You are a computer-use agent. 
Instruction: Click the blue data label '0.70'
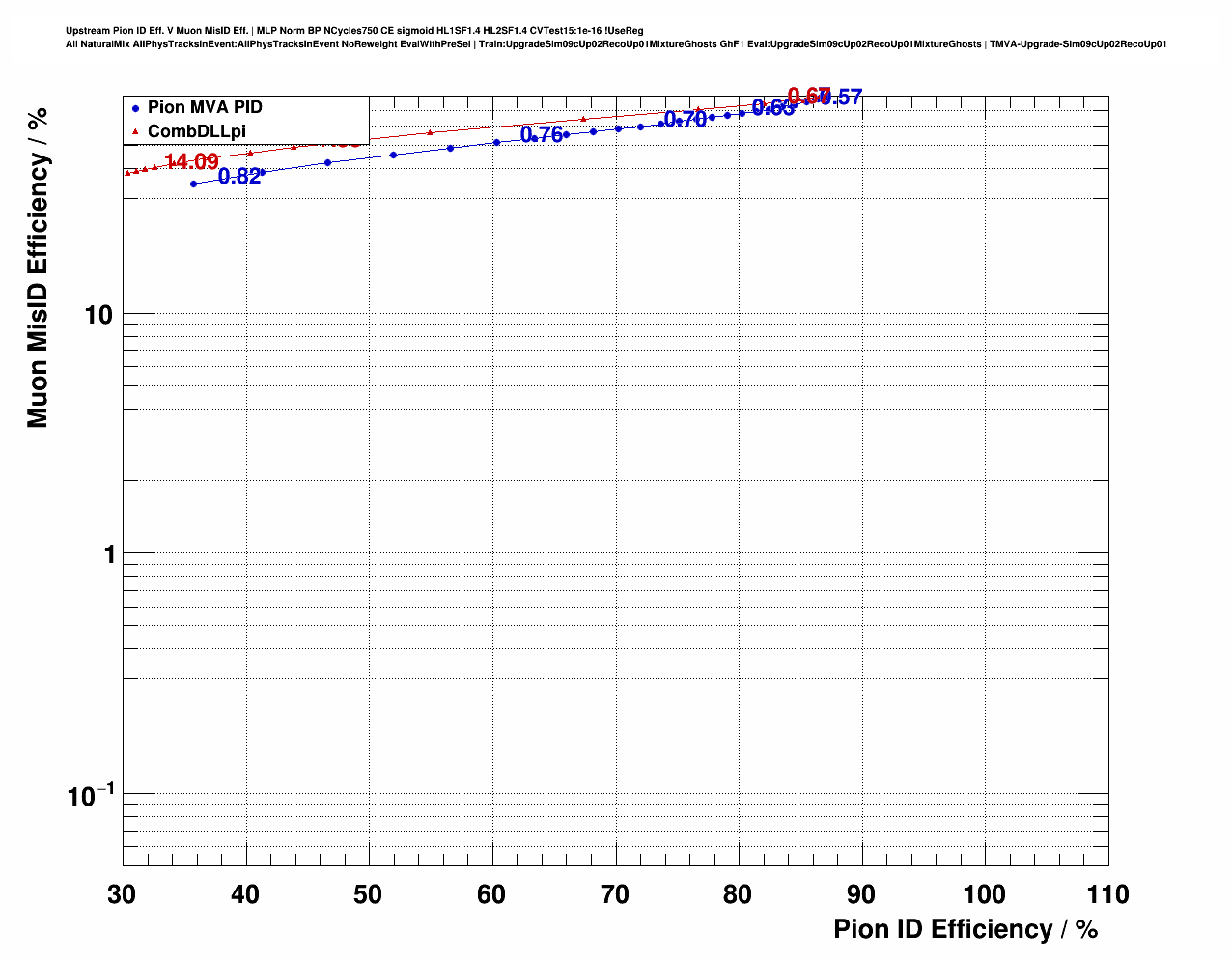coord(686,120)
